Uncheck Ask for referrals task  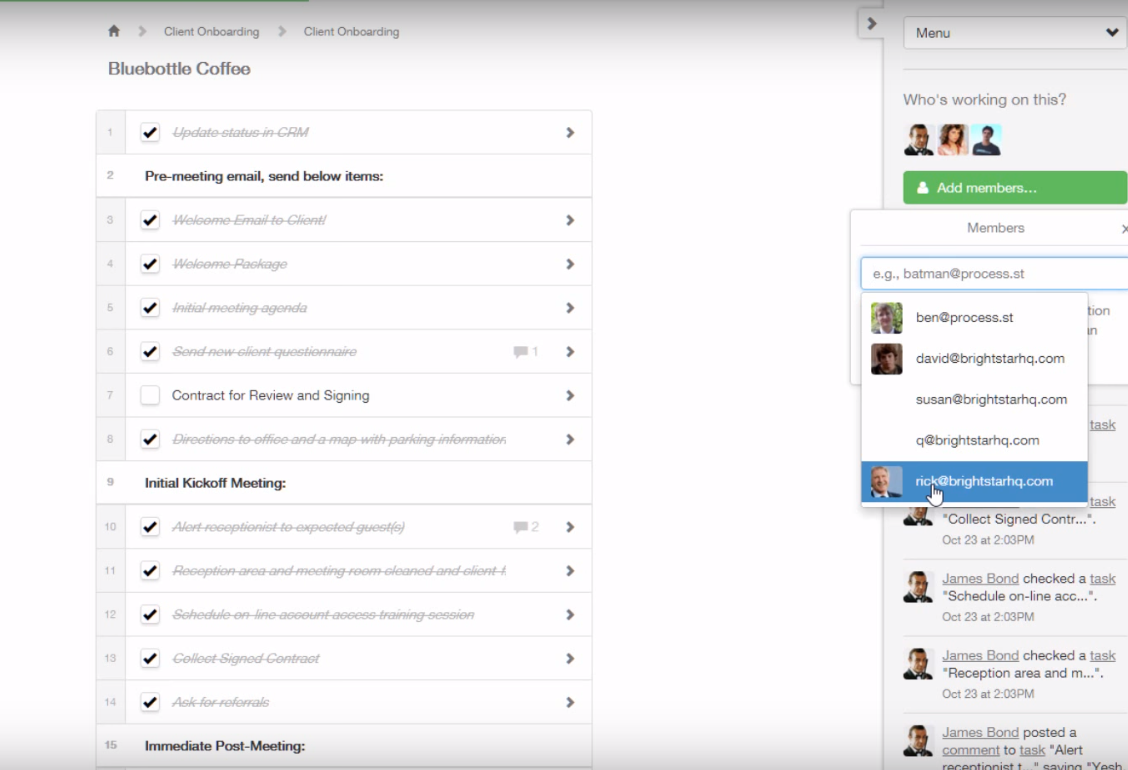[150, 702]
